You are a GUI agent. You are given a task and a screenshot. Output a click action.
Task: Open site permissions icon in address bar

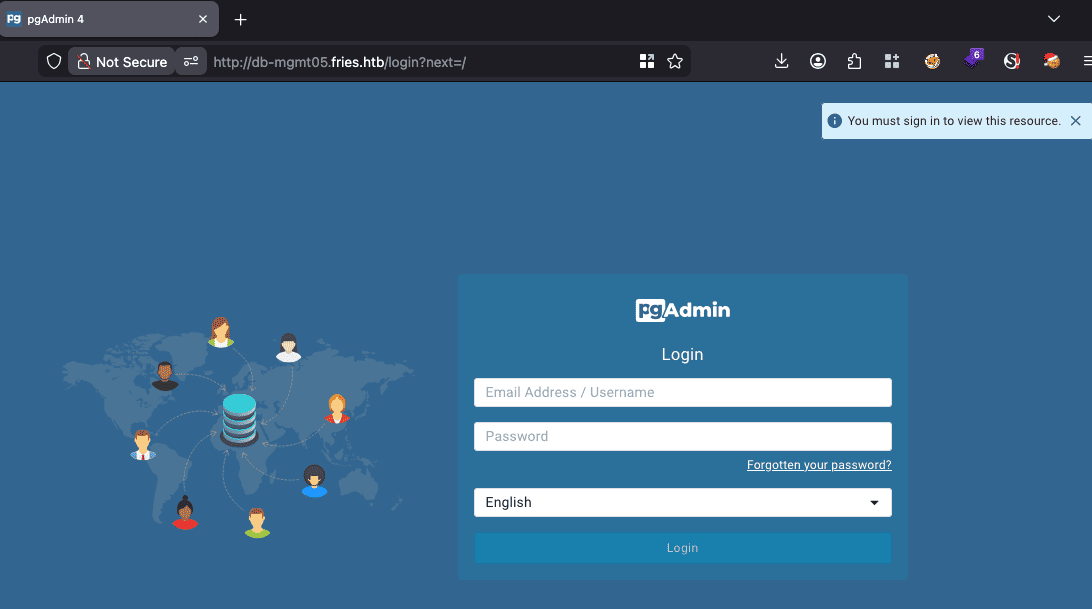coord(191,61)
